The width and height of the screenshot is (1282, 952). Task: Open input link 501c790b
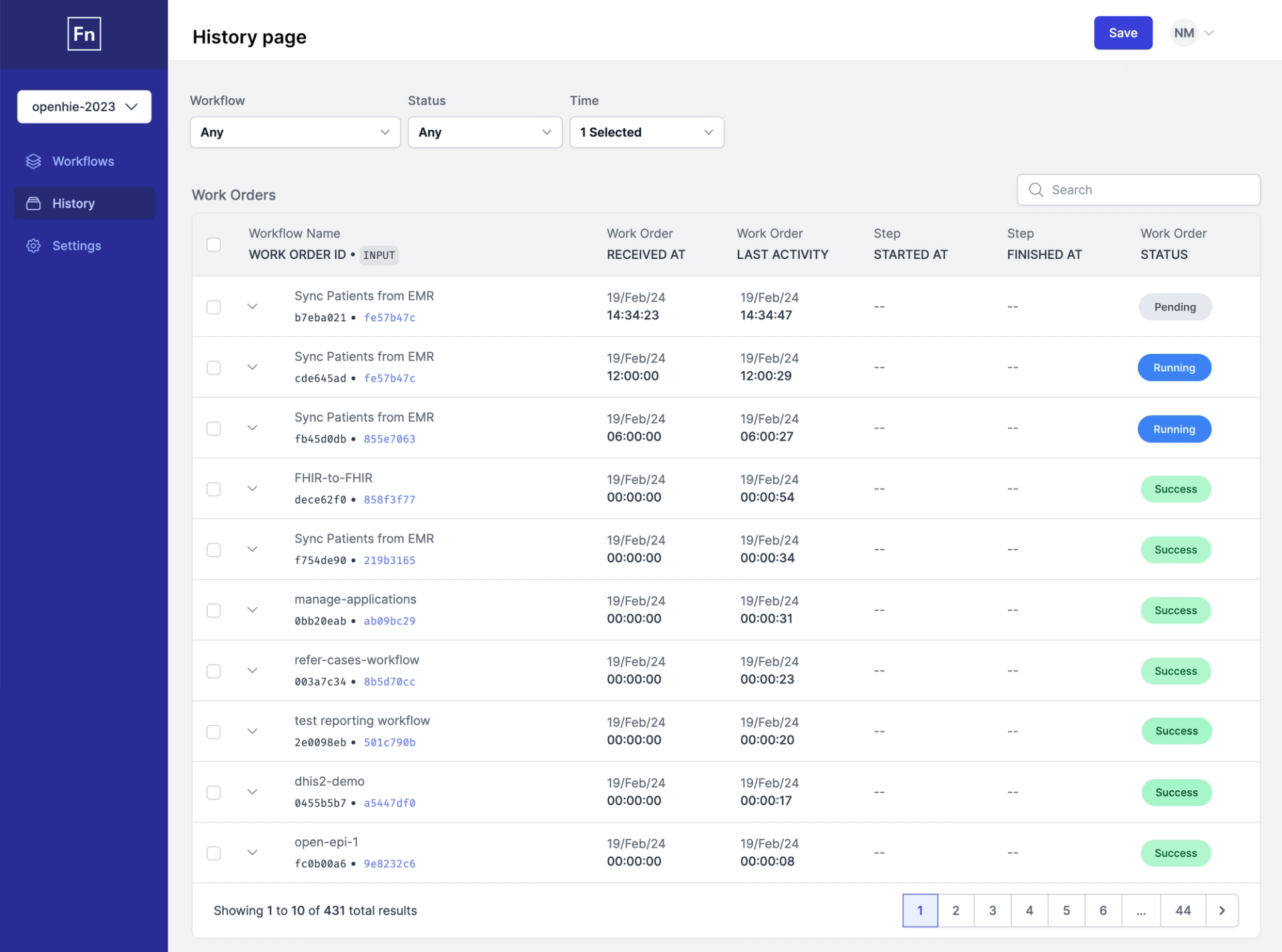point(389,742)
